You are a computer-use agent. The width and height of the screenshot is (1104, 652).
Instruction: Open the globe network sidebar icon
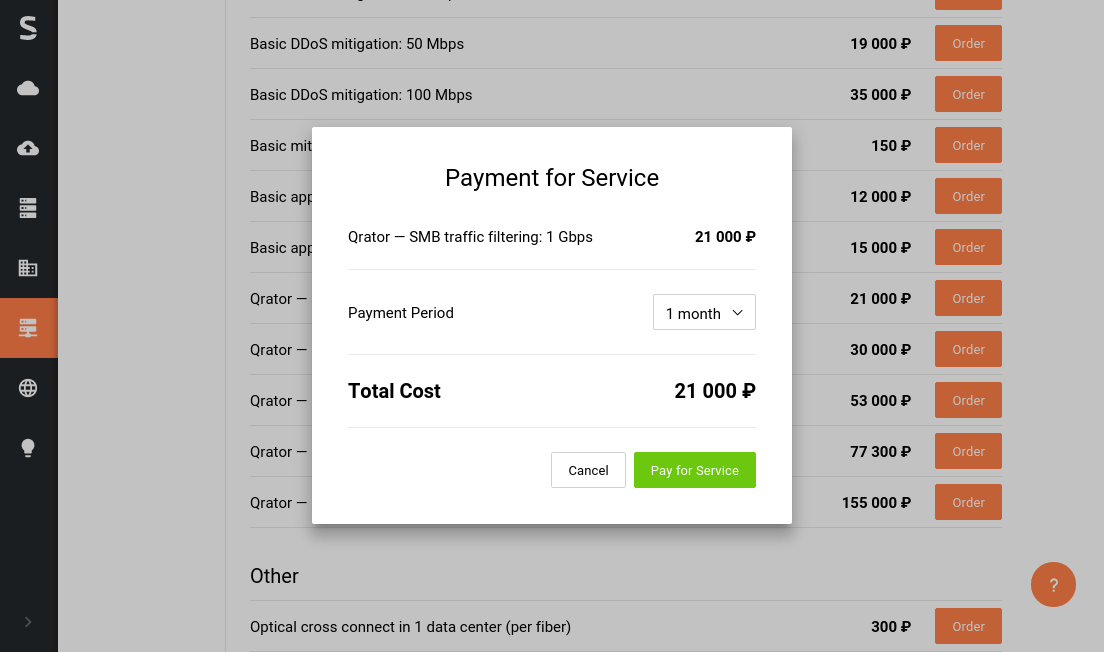28,388
